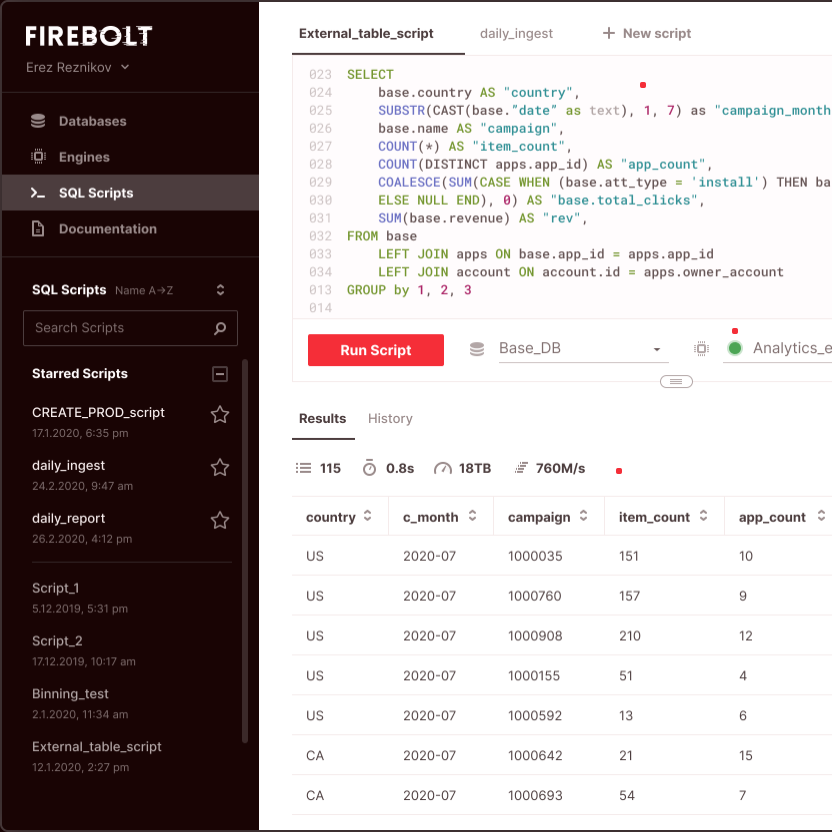832x832 pixels.
Task: Select item_count cell 157
Action: coord(629,596)
